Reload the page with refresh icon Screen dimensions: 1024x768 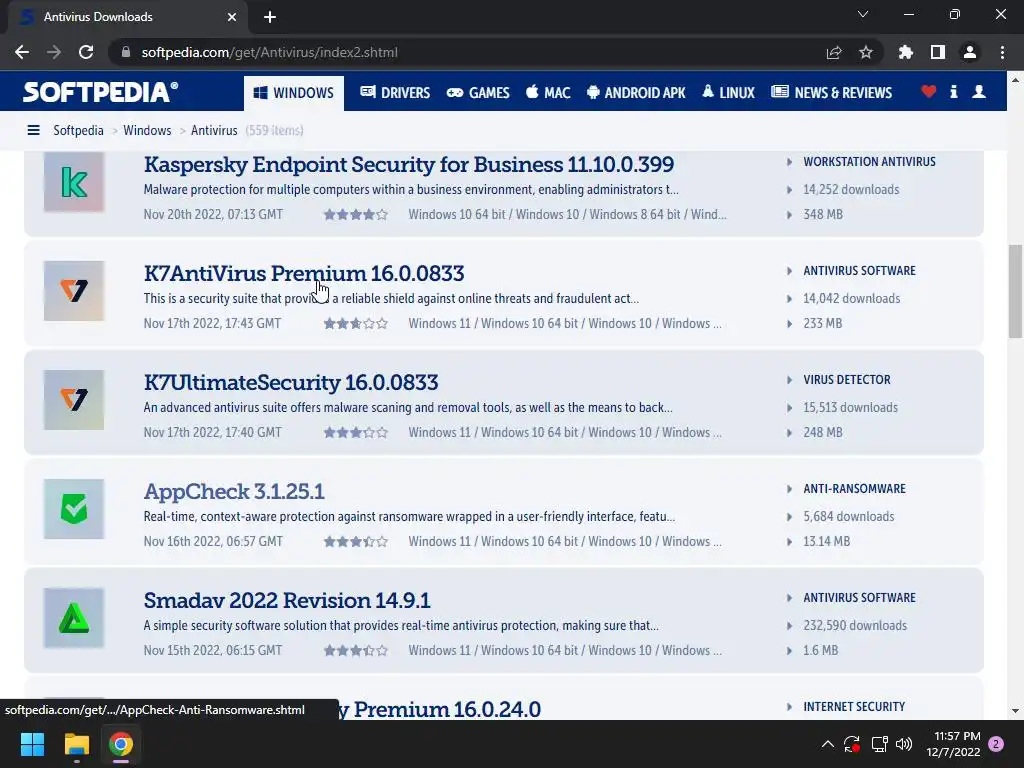86,52
